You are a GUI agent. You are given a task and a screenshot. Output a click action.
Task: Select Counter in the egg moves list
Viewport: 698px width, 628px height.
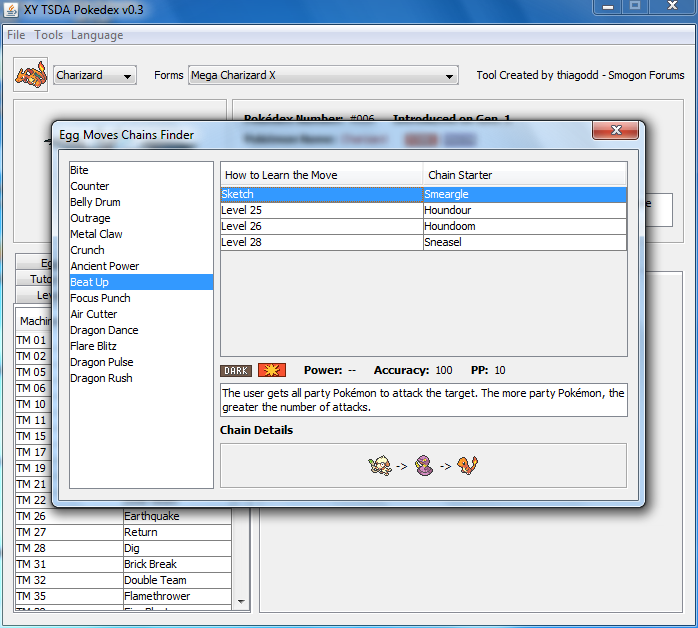(x=141, y=186)
